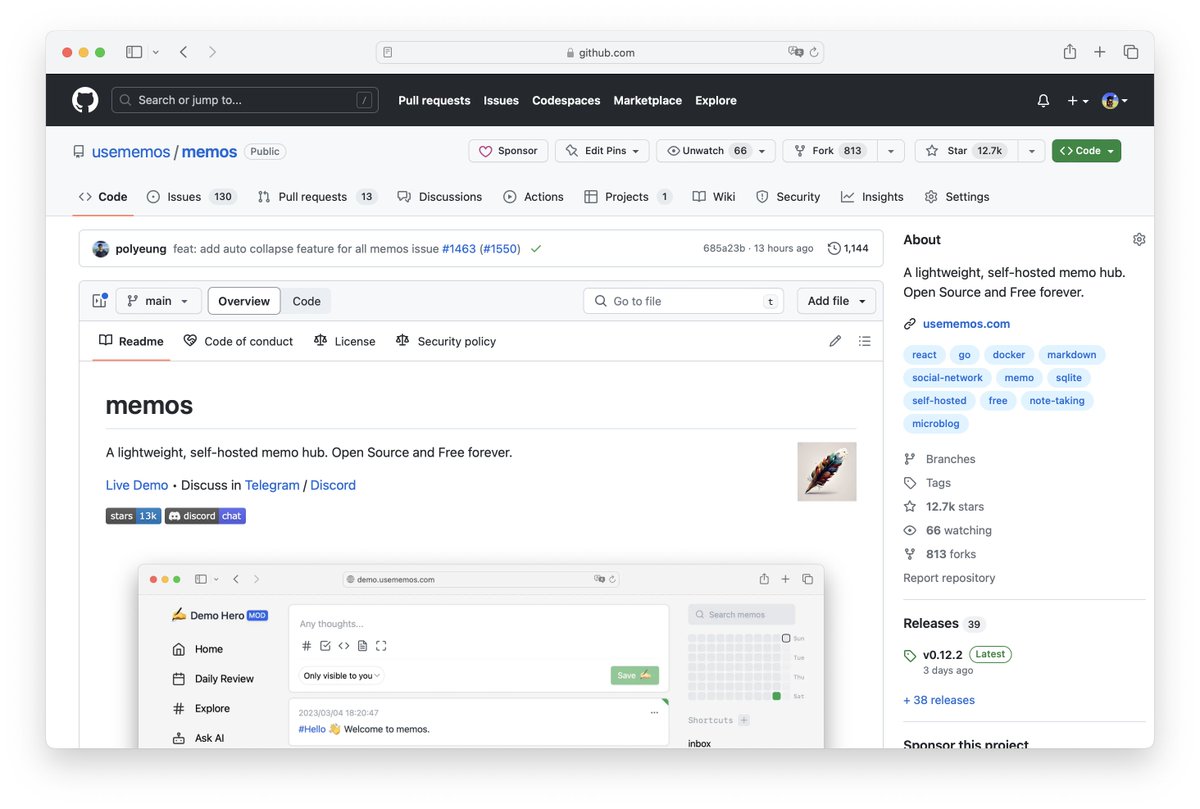
Task: Click the Go to file search field
Action: coord(685,301)
